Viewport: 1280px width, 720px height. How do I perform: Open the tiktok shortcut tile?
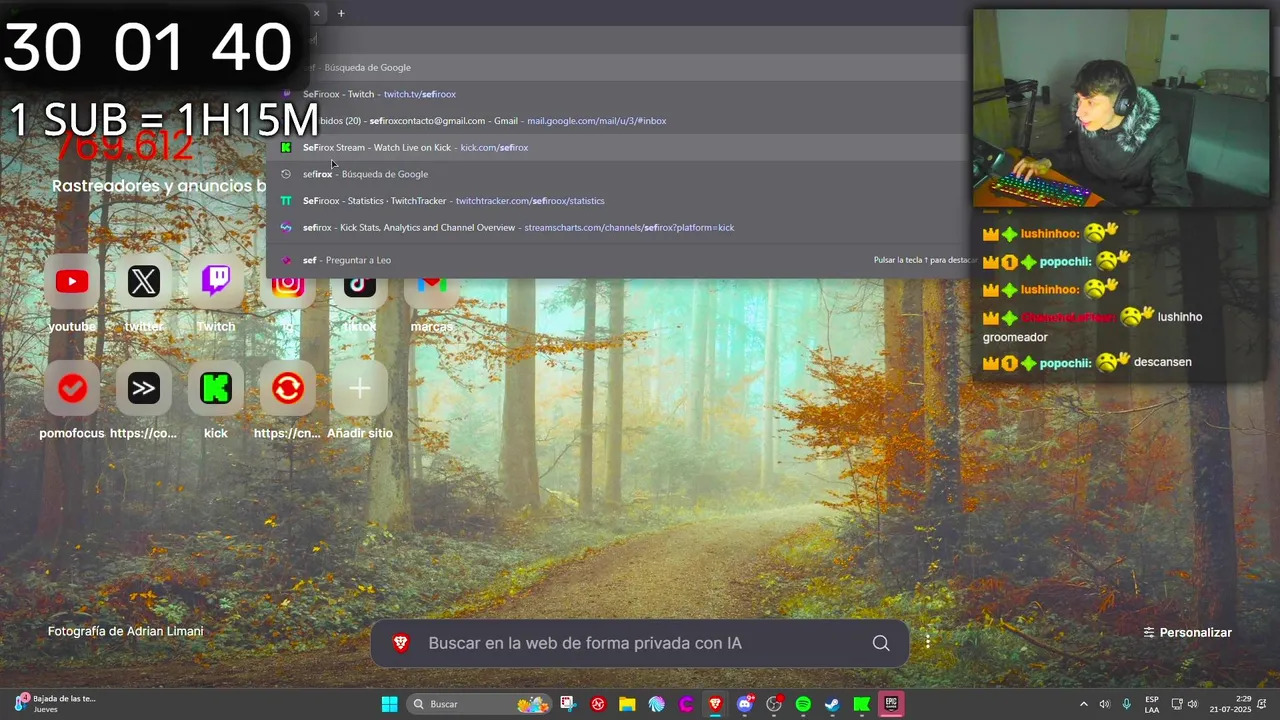point(360,289)
